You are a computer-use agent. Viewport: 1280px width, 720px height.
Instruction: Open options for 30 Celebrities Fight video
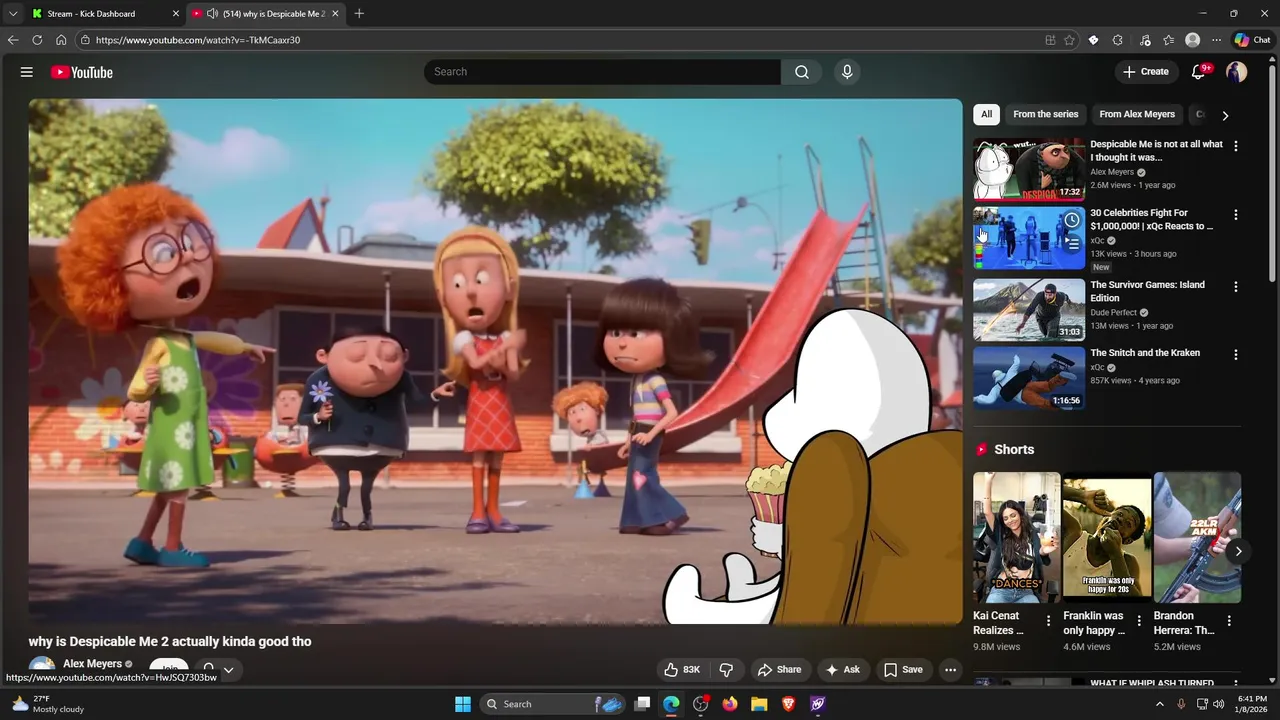coord(1236,215)
